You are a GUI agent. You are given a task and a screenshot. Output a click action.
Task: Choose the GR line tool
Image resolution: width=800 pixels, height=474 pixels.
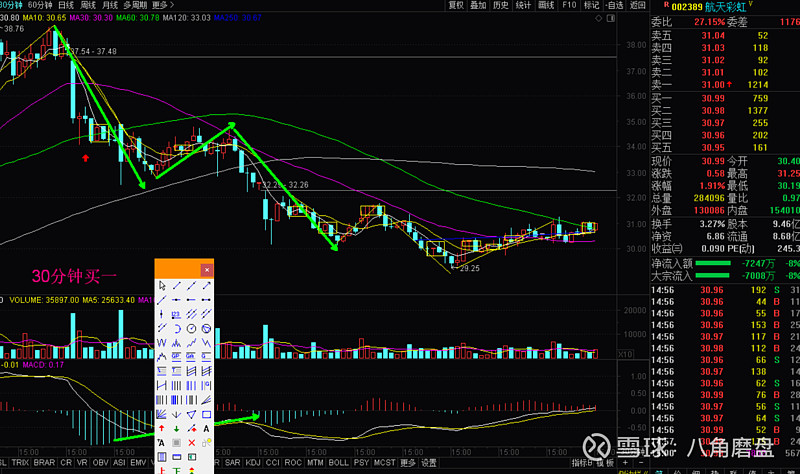(191, 357)
